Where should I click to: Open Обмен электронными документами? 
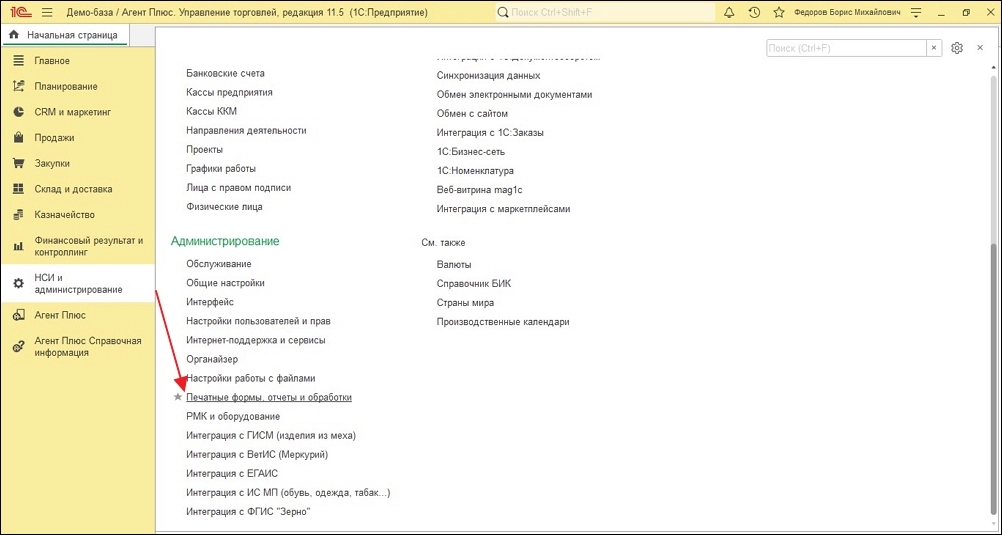(514, 95)
